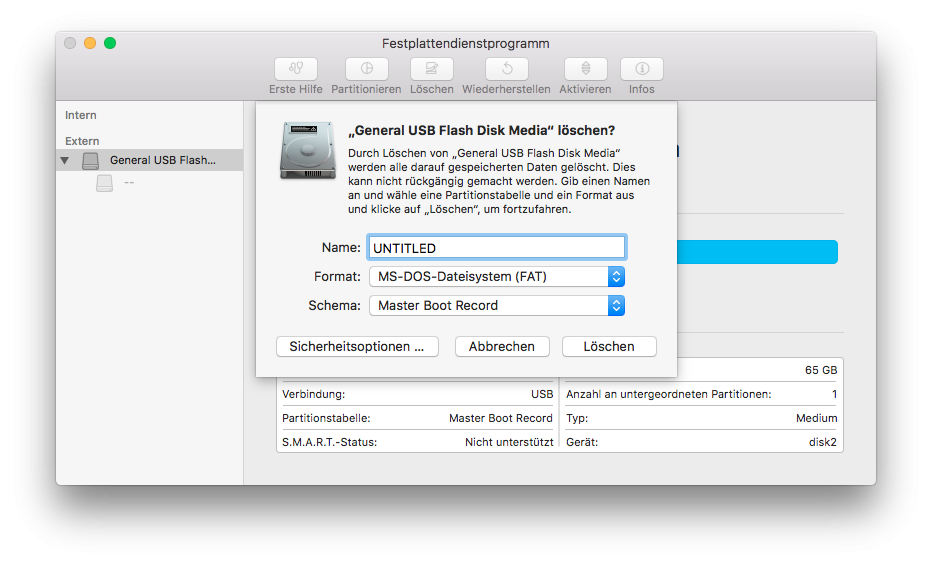Click the Name field containing UNTITLED

point(497,248)
